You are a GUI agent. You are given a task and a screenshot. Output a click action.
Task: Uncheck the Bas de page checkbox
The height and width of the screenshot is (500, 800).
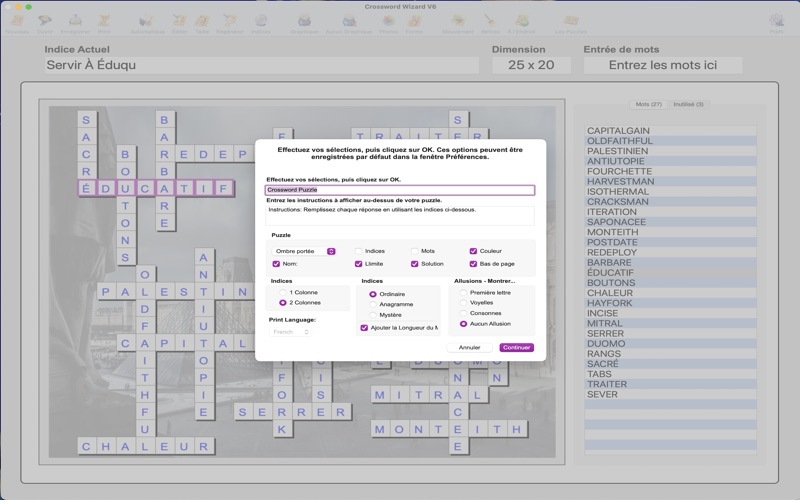tap(473, 264)
